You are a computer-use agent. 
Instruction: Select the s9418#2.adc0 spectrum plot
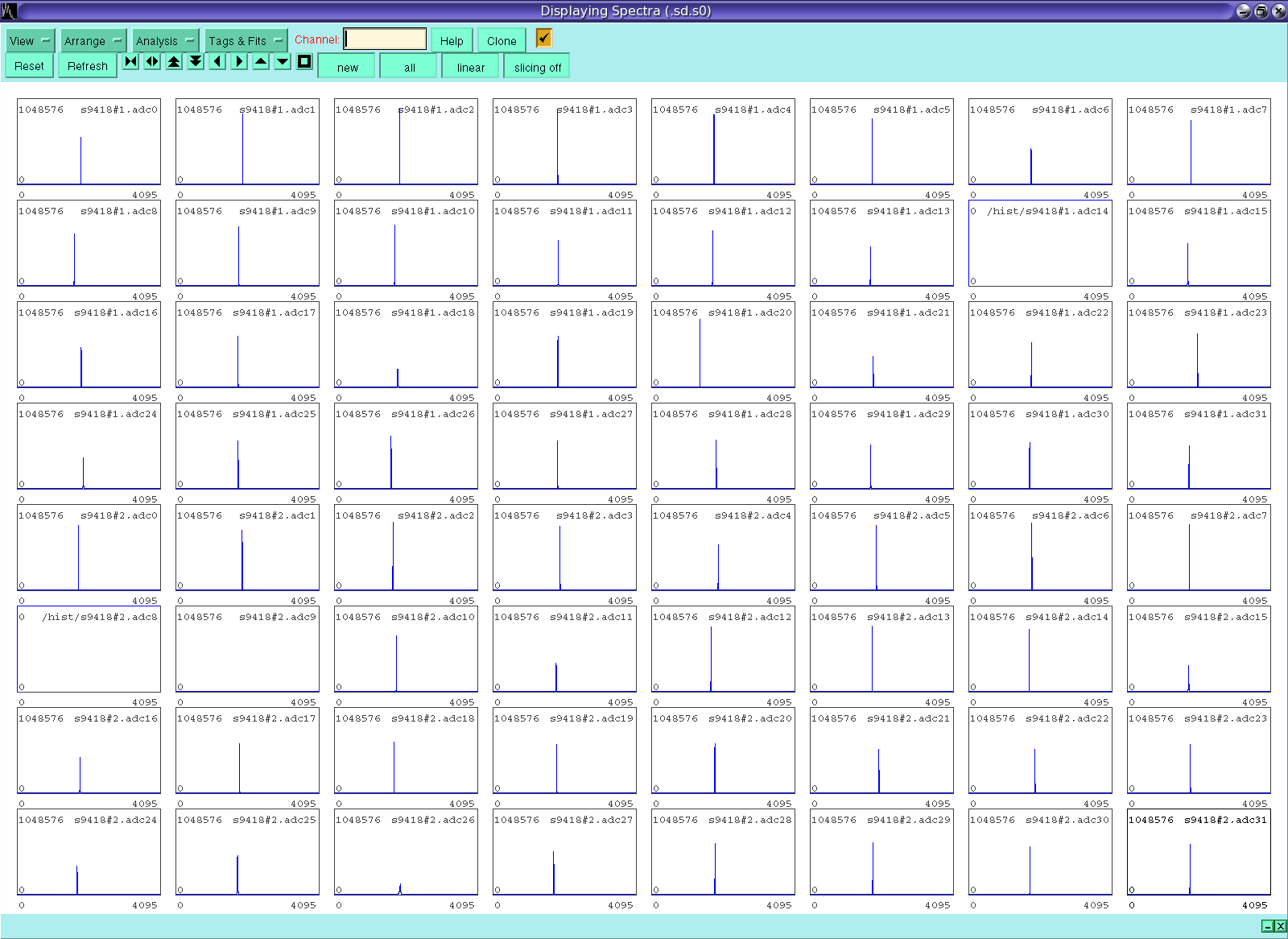click(x=89, y=548)
